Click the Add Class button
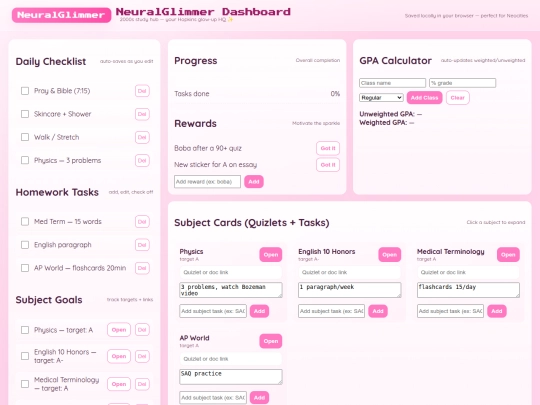The image size is (540, 405). (424, 98)
